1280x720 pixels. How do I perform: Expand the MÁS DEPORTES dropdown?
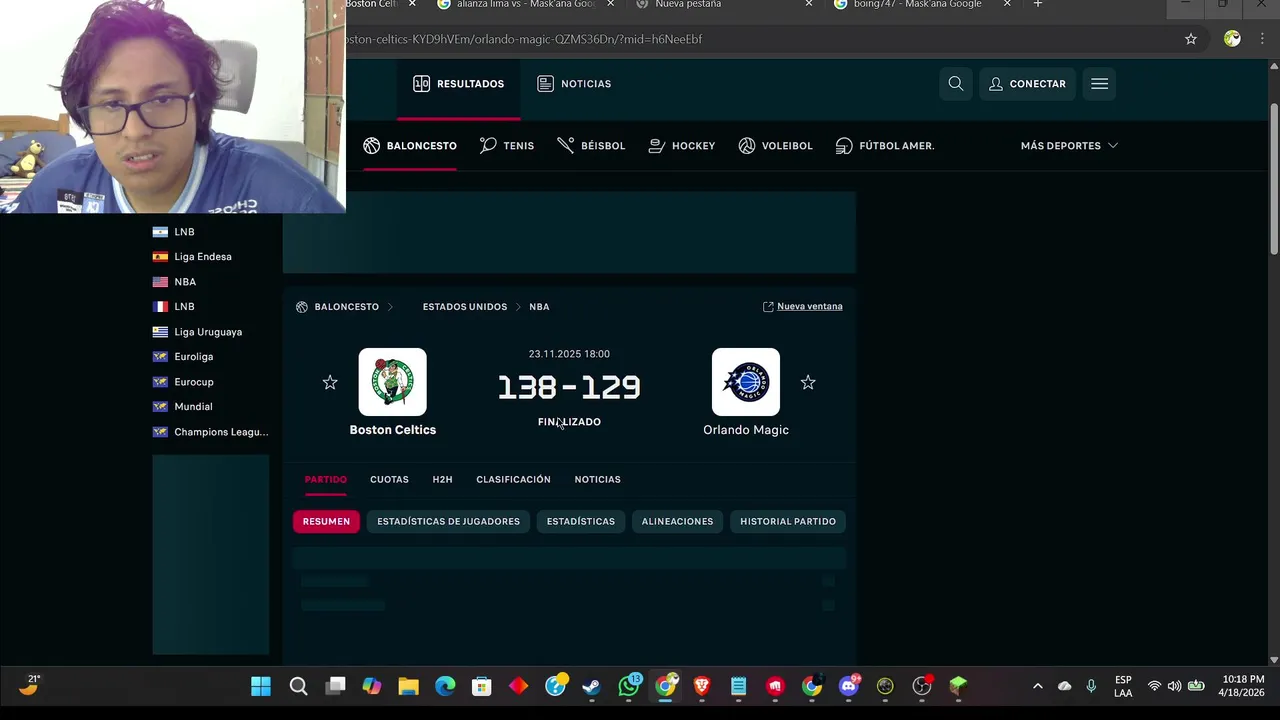(1069, 146)
